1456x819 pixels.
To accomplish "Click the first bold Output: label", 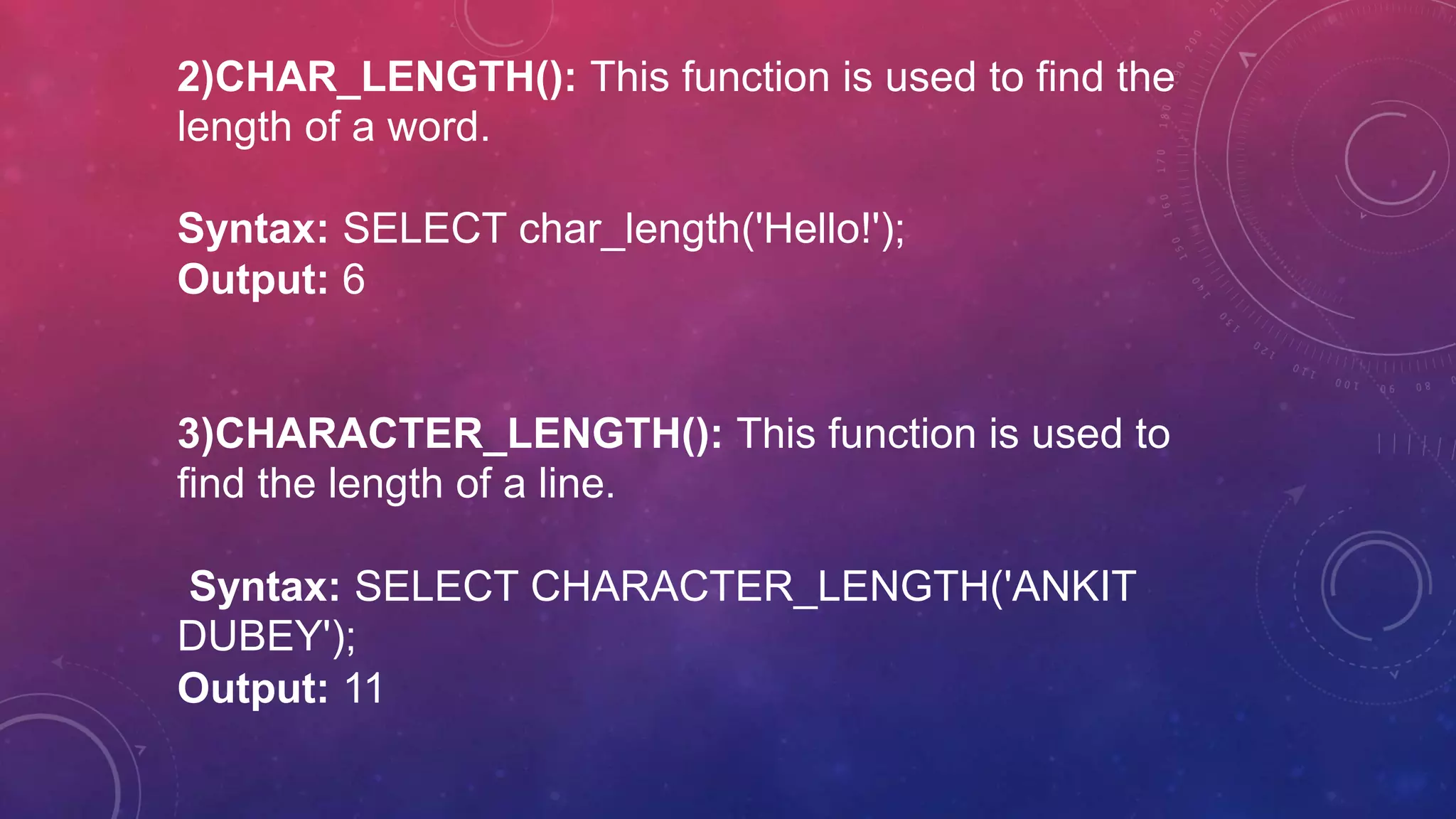I will [x=253, y=279].
